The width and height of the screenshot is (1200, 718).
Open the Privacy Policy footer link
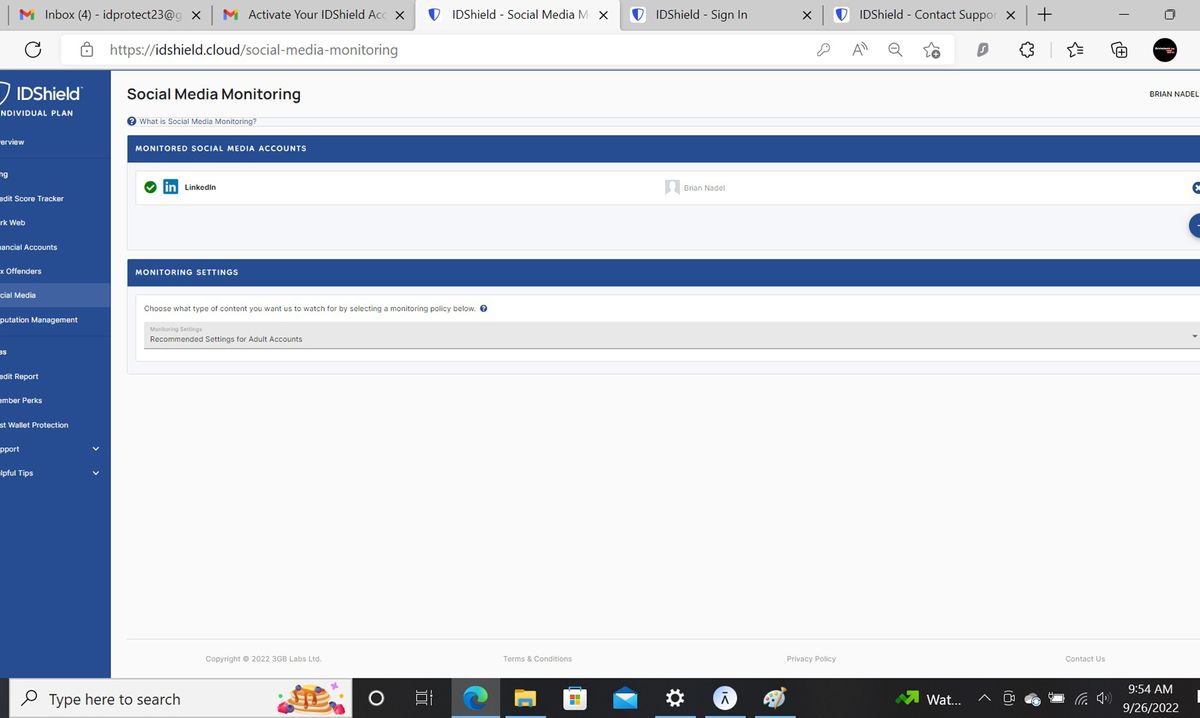[x=811, y=658]
